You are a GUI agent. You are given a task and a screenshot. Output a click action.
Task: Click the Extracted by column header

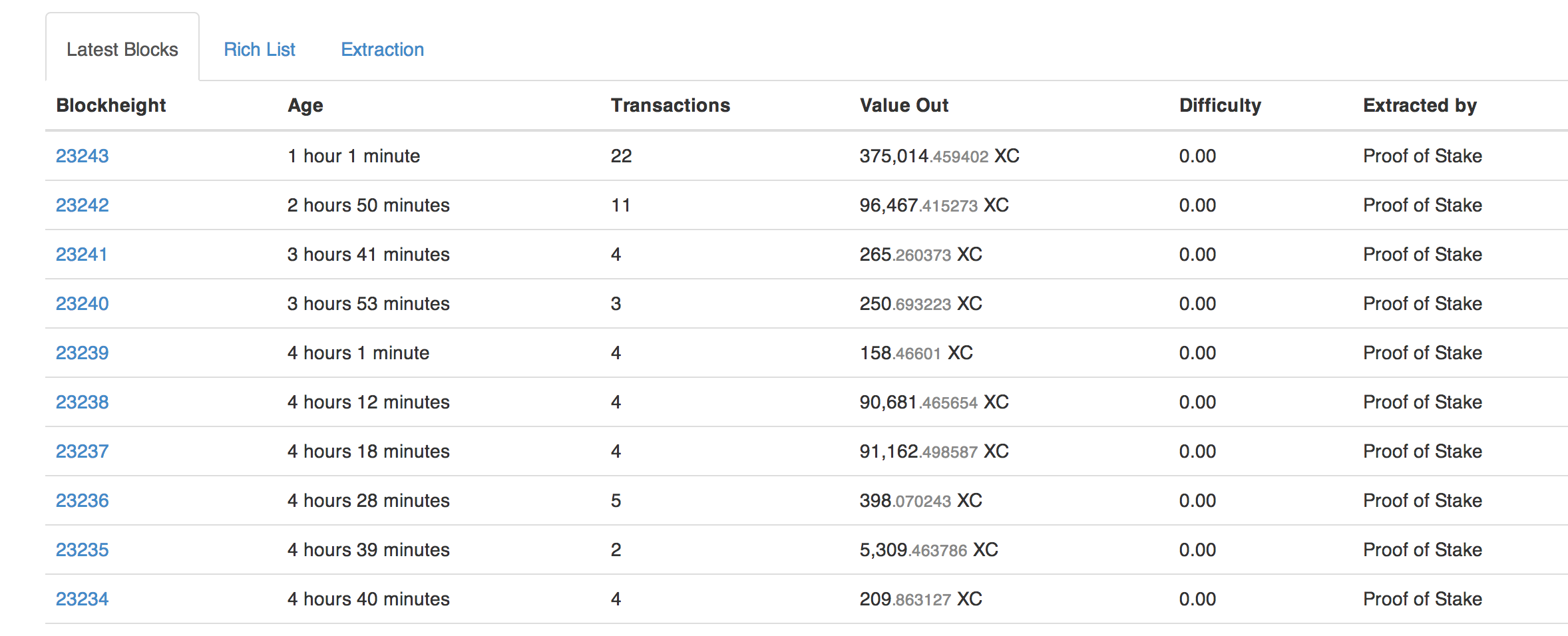[1420, 105]
